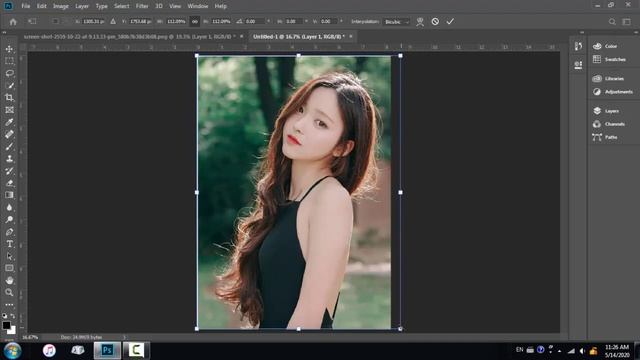Viewport: 640px width, 360px height.
Task: Select the Clone Stamp tool
Action: 9,159
